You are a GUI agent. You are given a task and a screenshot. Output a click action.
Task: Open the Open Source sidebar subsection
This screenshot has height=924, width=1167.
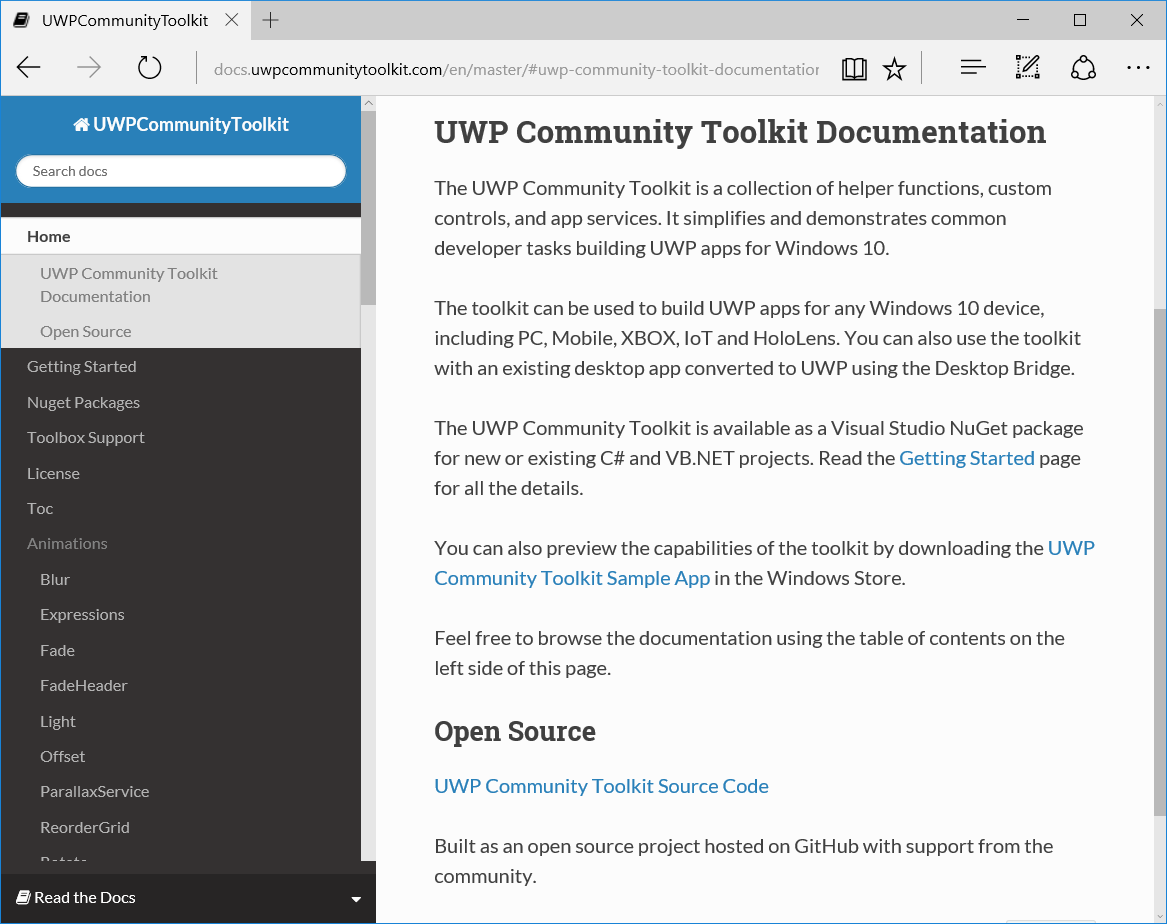pyautogui.click(x=86, y=331)
